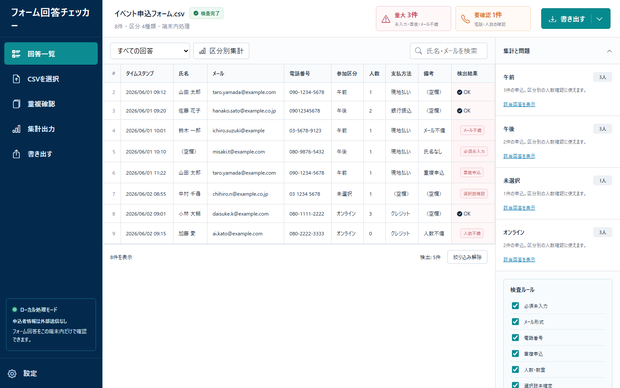Screen dimensions: 620x388
Task: Click the gear icon beside 設定
Action: tap(12, 373)
